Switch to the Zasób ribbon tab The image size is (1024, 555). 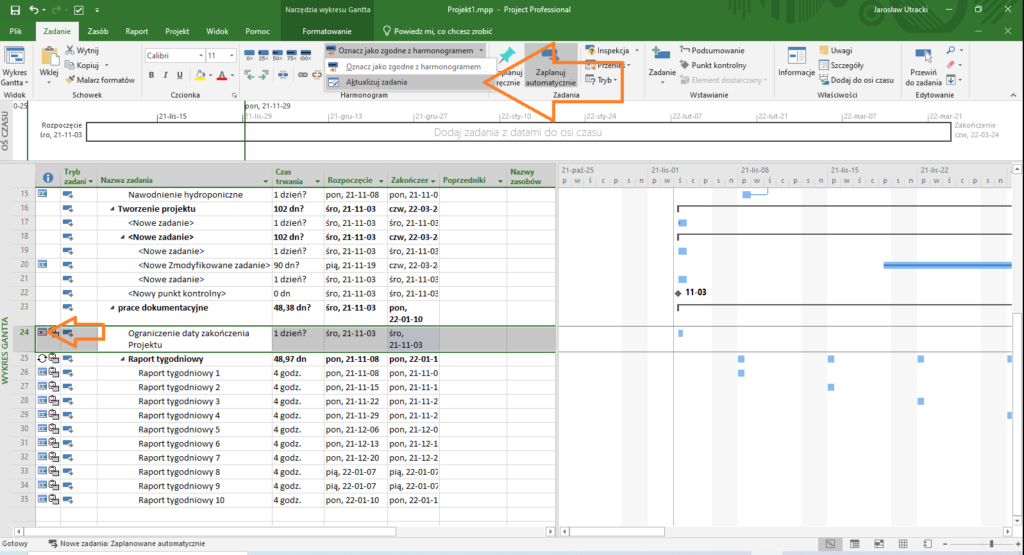click(98, 32)
